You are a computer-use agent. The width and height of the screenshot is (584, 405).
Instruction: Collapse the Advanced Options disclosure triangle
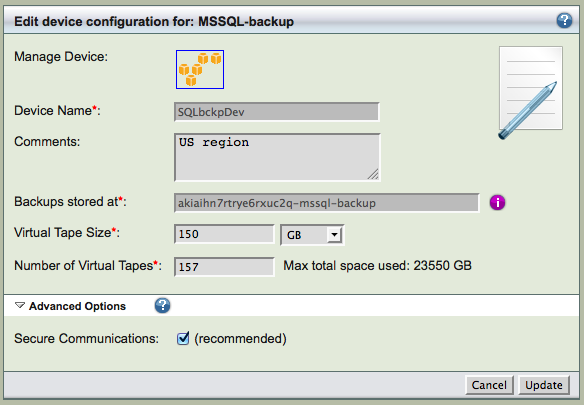click(20, 306)
